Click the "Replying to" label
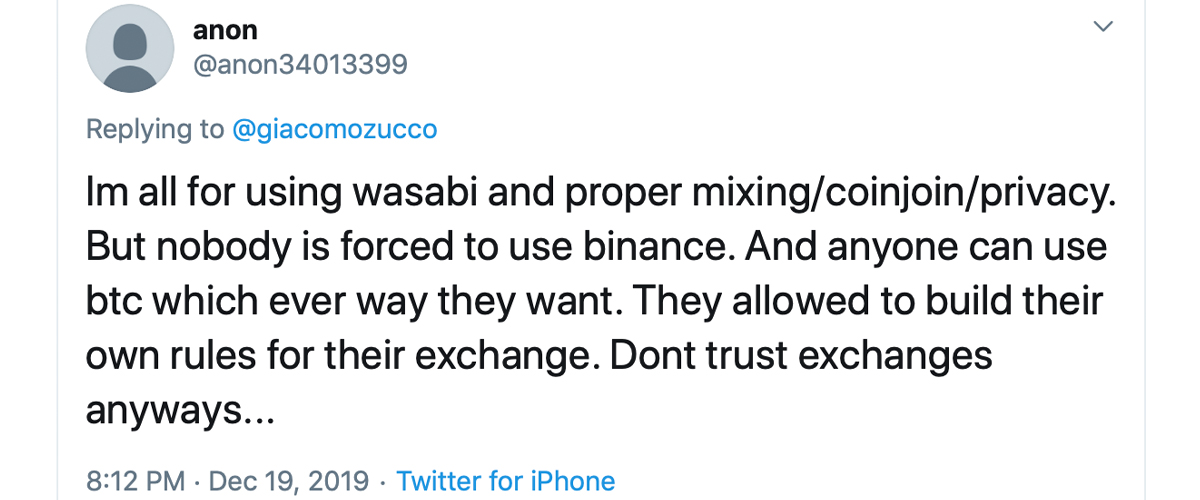The height and width of the screenshot is (500, 1200). 154,129
